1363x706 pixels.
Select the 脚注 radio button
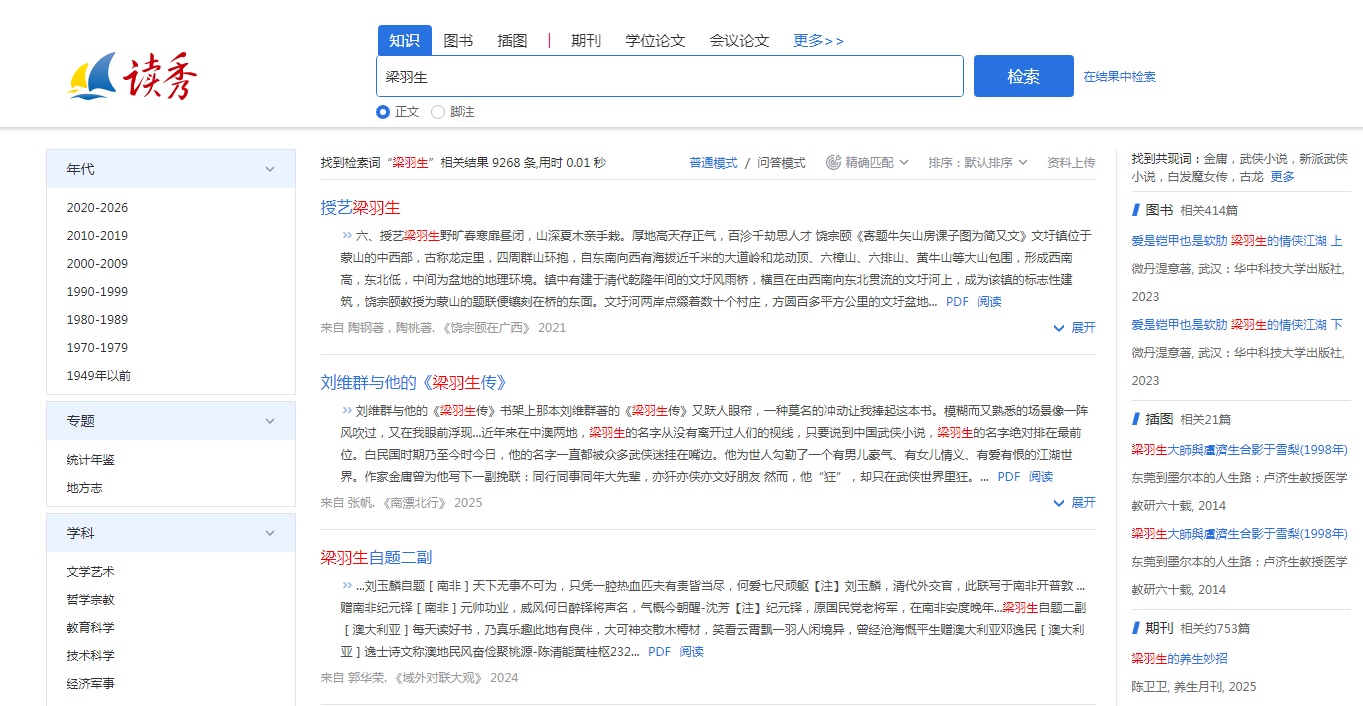(x=438, y=112)
